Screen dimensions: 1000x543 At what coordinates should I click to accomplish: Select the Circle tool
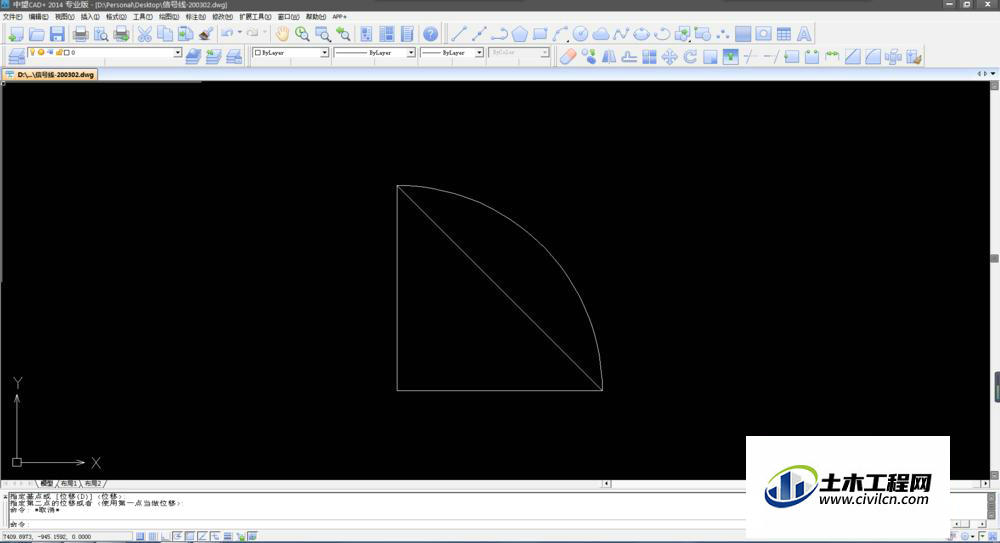click(x=580, y=34)
